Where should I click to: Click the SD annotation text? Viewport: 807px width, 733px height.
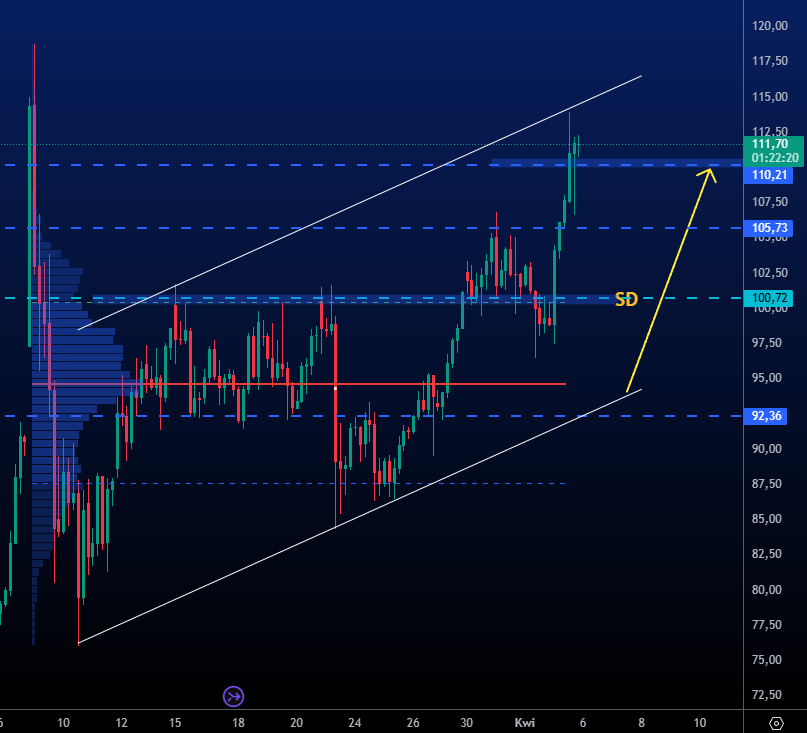tap(626, 299)
